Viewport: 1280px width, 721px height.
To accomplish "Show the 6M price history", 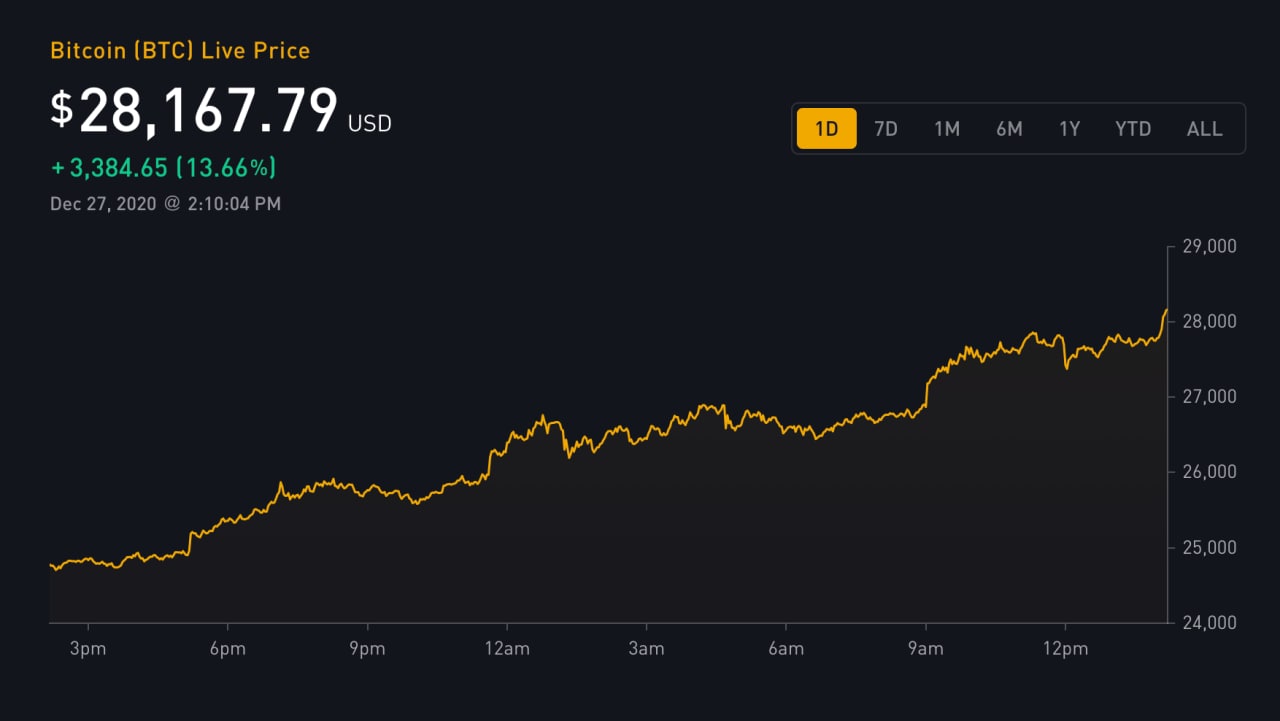I will coord(1009,129).
